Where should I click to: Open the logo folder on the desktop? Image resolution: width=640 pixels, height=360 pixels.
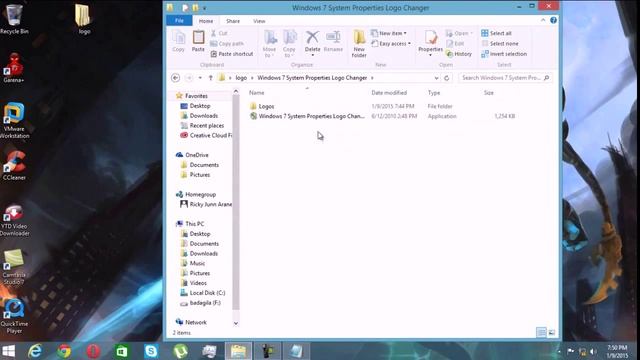83,19
